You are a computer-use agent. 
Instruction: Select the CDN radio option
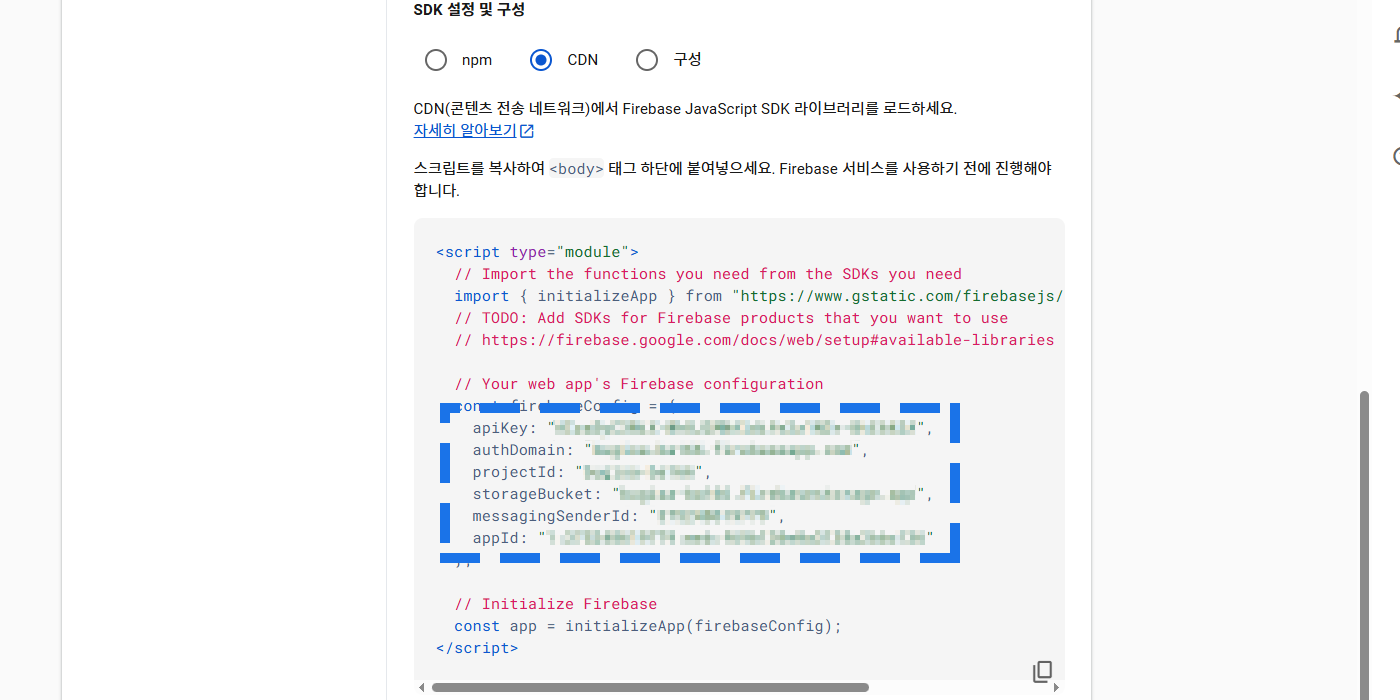tap(541, 60)
